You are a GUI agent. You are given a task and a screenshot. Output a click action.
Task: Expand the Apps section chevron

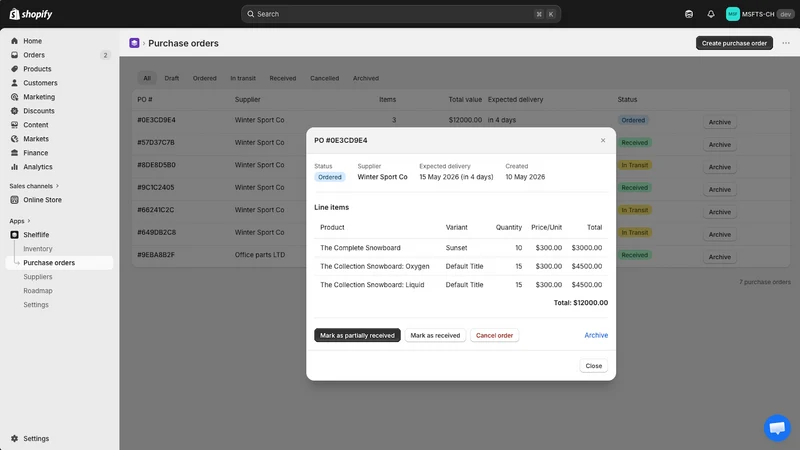(x=29, y=221)
